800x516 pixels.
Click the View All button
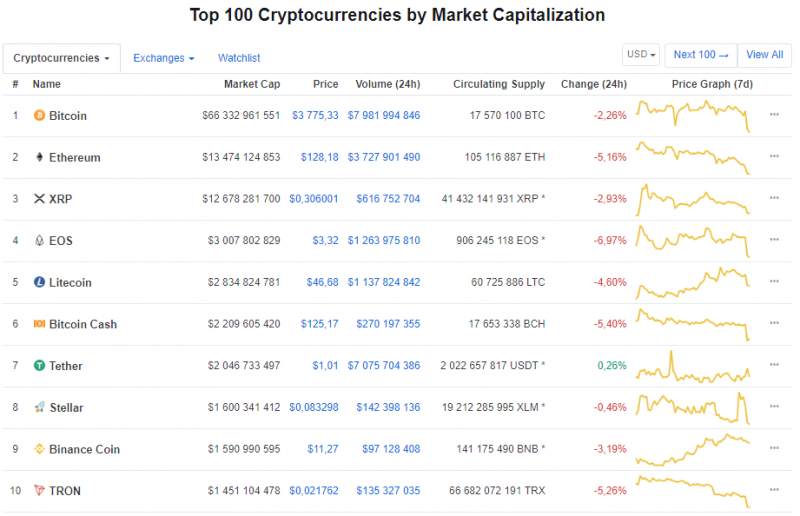click(764, 55)
